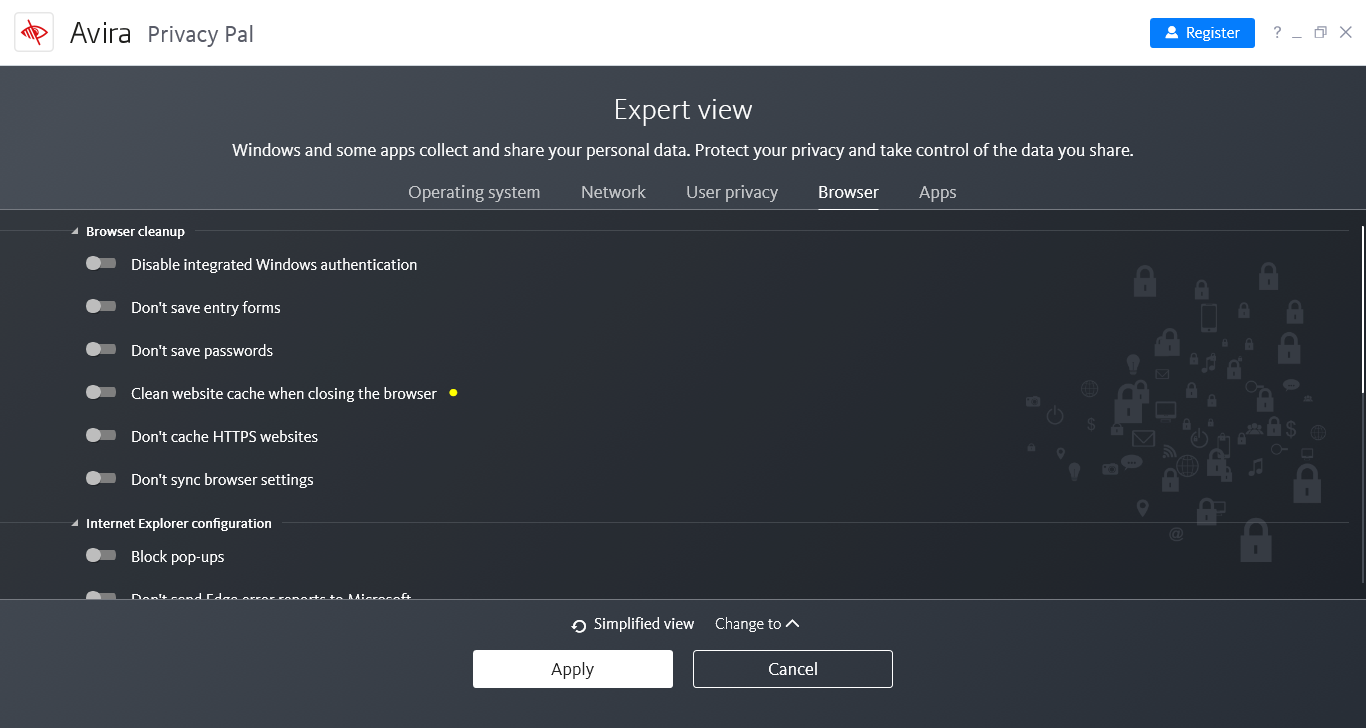1366x728 pixels.
Task: Toggle Disable integrated Windows authentication
Action: [101, 264]
